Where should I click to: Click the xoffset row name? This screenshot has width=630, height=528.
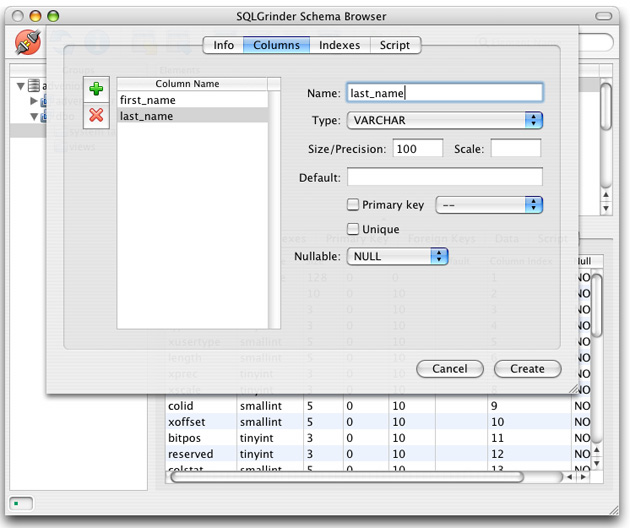click(186, 422)
